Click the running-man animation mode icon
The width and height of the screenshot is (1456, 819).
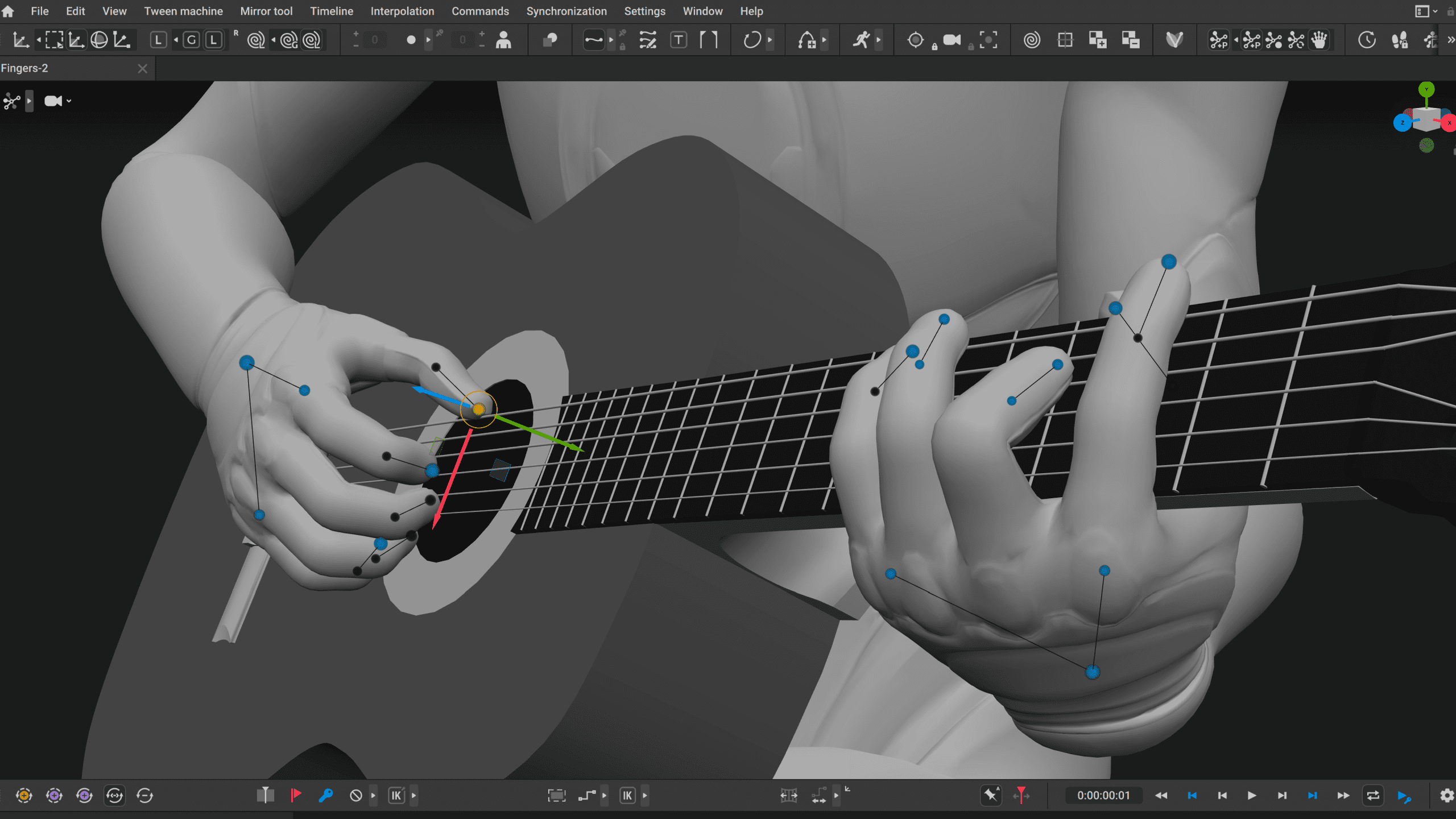click(863, 40)
